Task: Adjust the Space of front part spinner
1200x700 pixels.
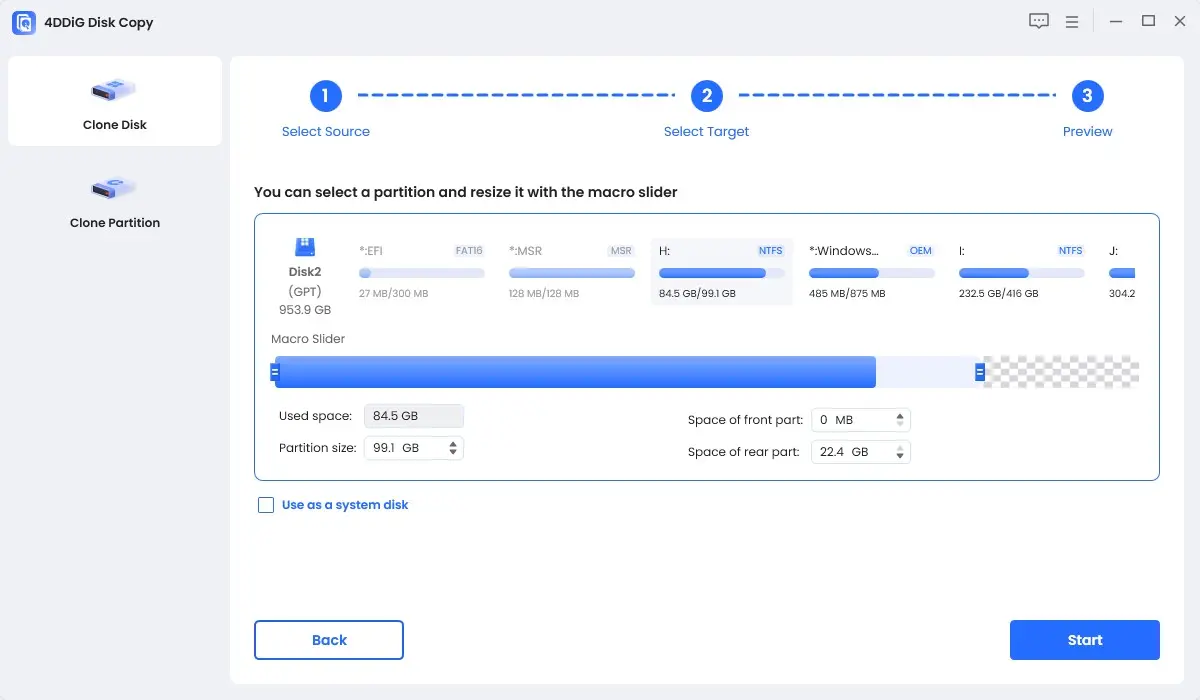Action: (900, 420)
